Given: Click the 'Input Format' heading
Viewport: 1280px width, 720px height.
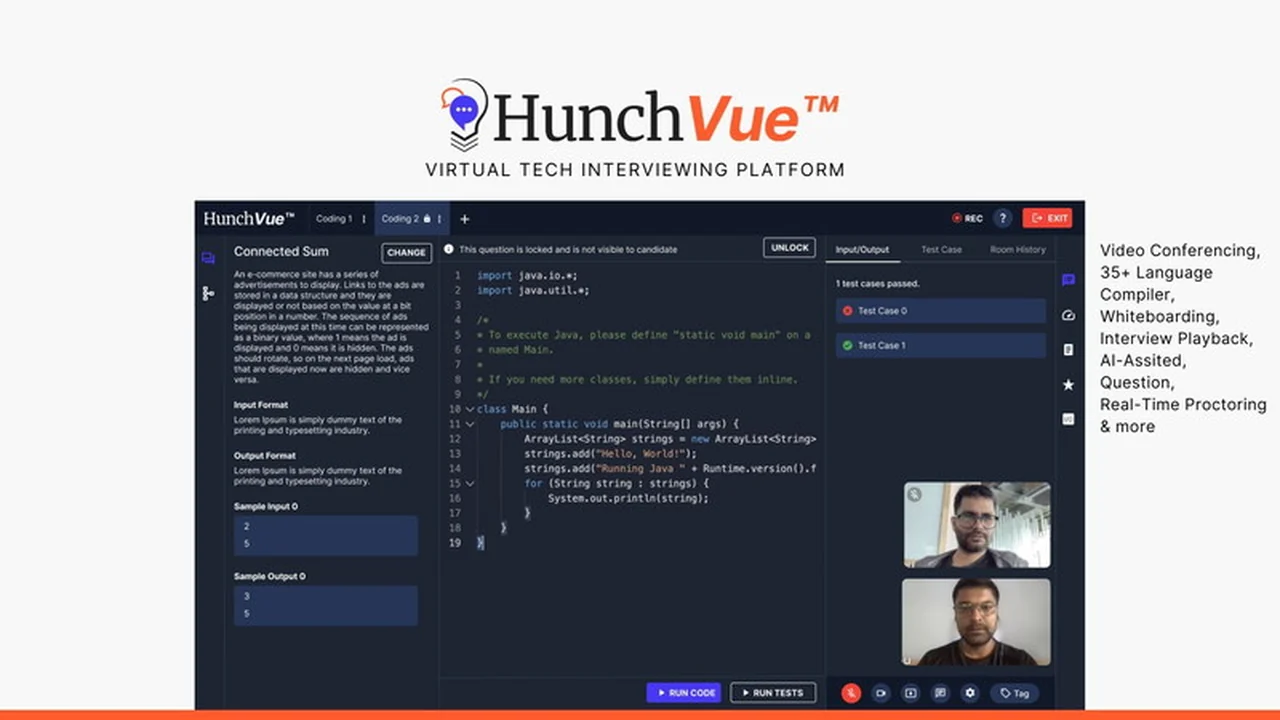Looking at the screenshot, I should point(261,405).
